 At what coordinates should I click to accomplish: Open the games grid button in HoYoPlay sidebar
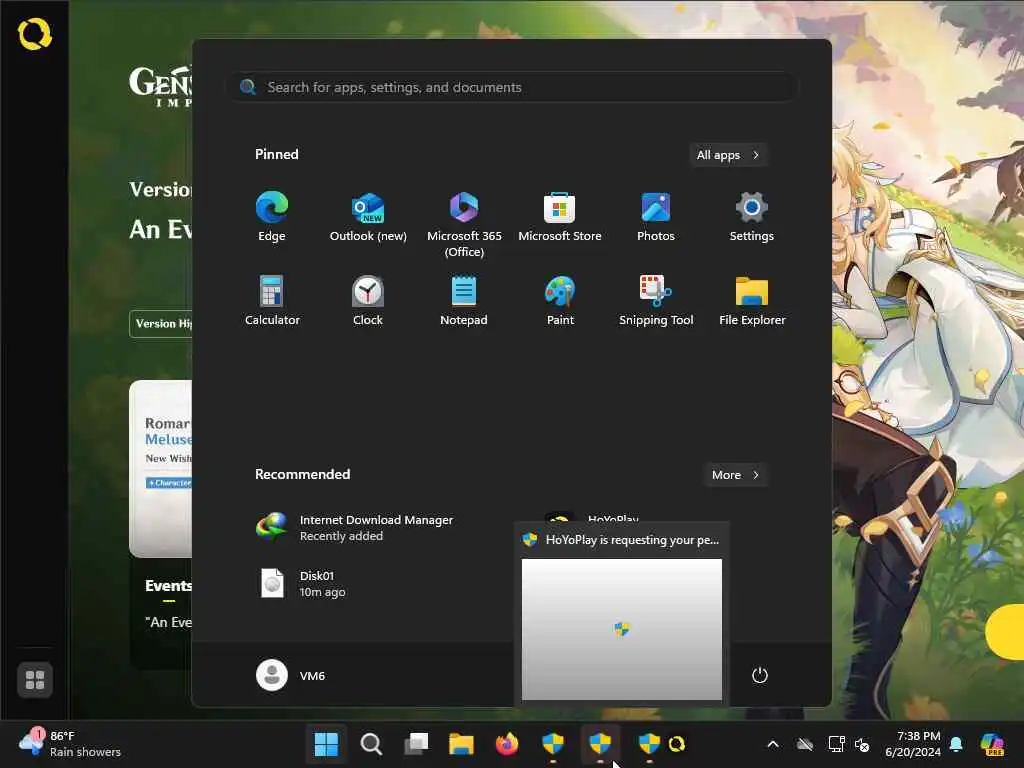pyautogui.click(x=35, y=680)
